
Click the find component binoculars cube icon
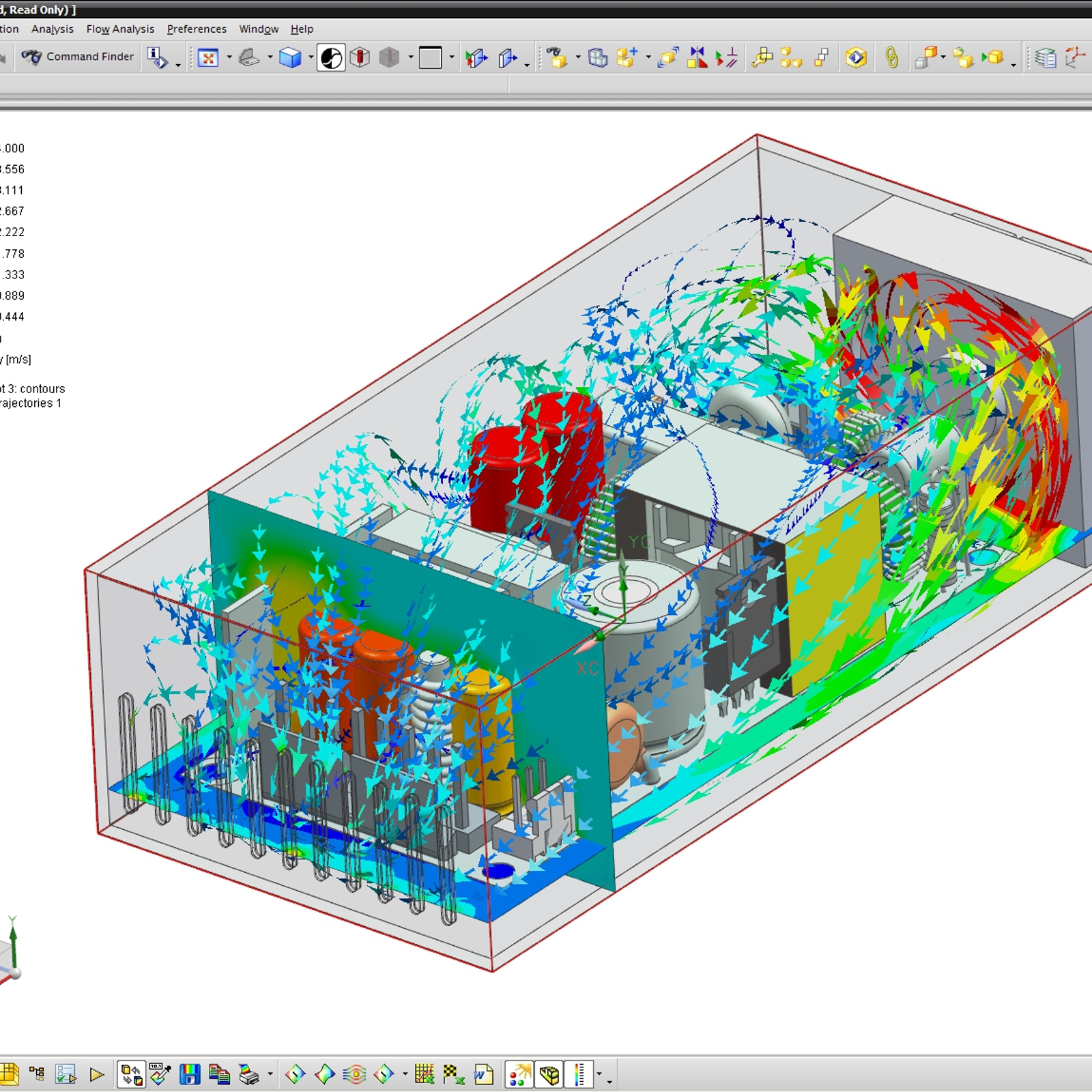557,58
